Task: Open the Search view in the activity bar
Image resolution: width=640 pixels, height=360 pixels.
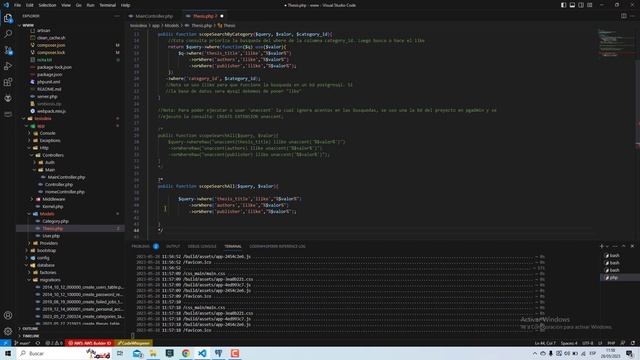Action: pos(8,34)
